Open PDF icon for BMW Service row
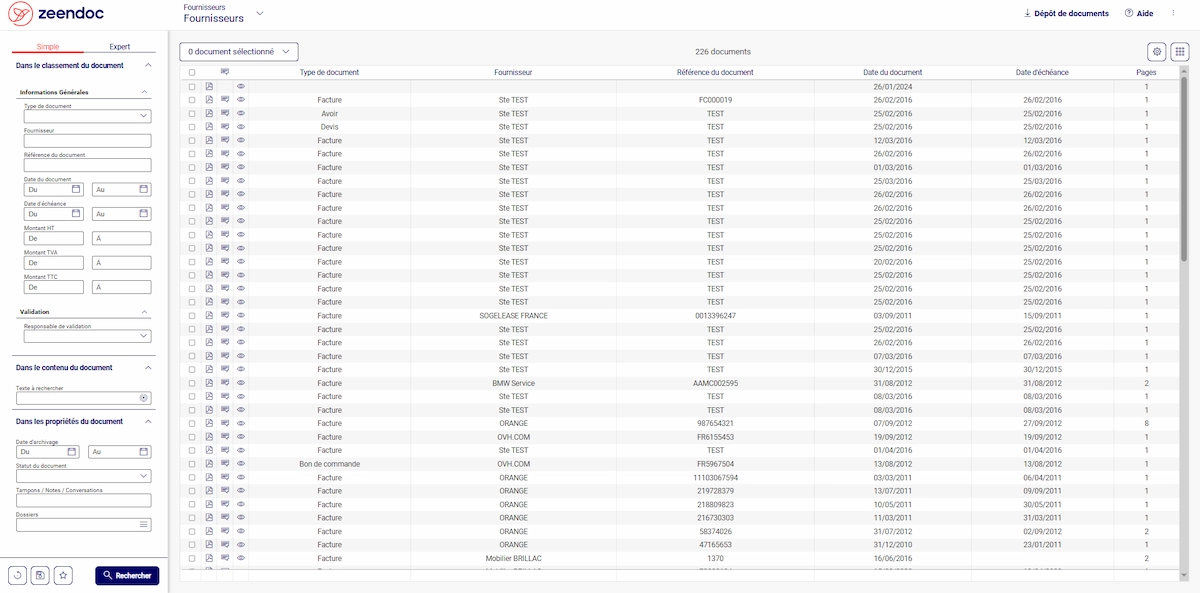This screenshot has width=1200, height=593. [x=209, y=383]
